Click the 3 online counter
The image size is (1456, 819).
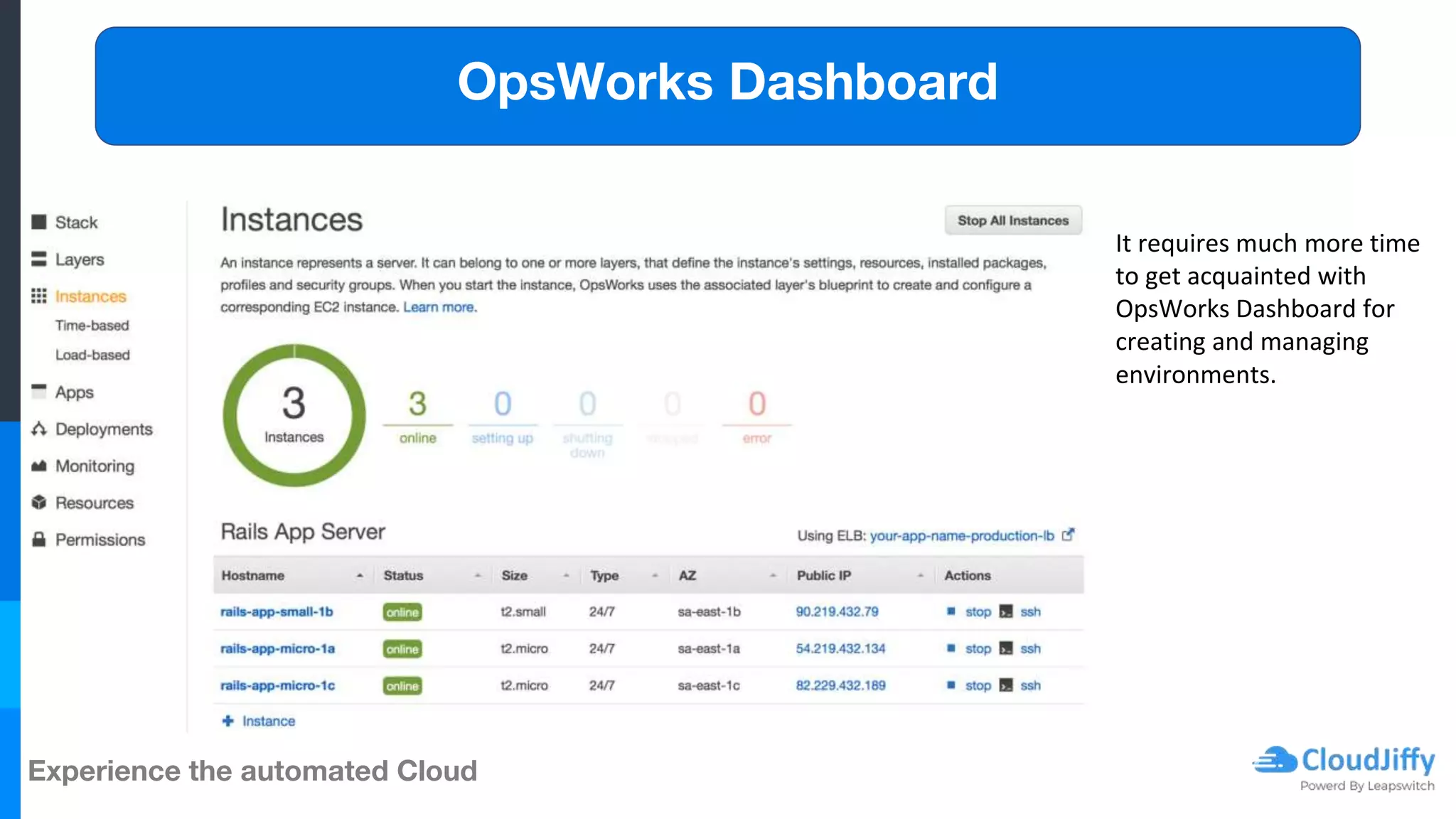click(417, 416)
